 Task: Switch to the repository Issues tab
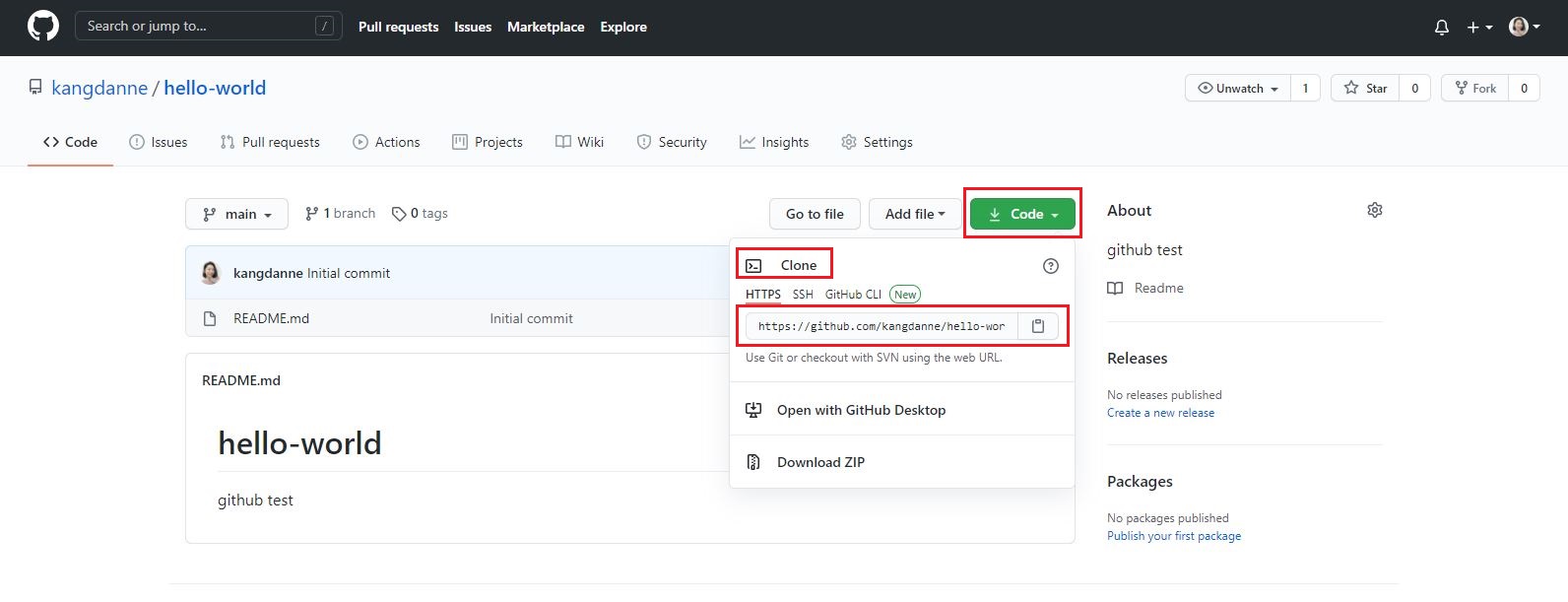[x=159, y=142]
